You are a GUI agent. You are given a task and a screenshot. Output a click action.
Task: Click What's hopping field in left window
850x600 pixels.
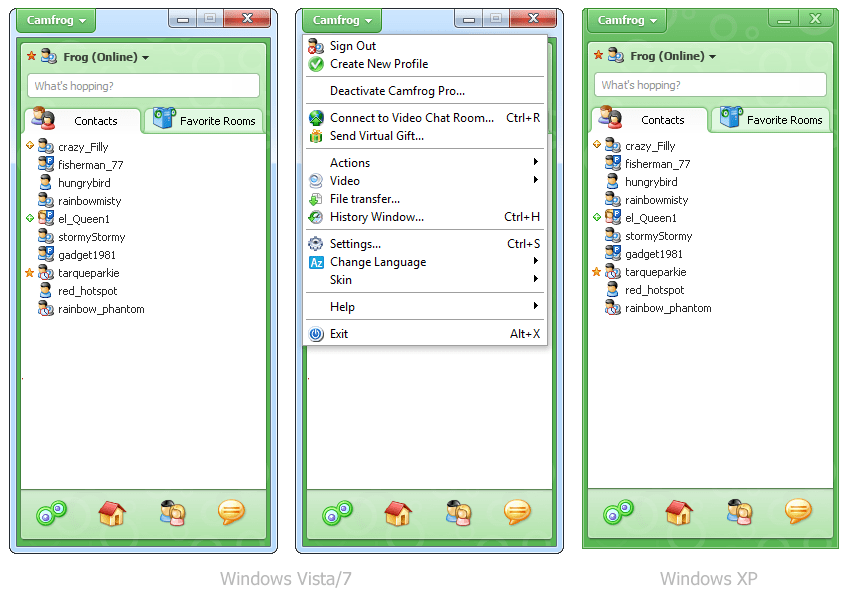point(143,86)
